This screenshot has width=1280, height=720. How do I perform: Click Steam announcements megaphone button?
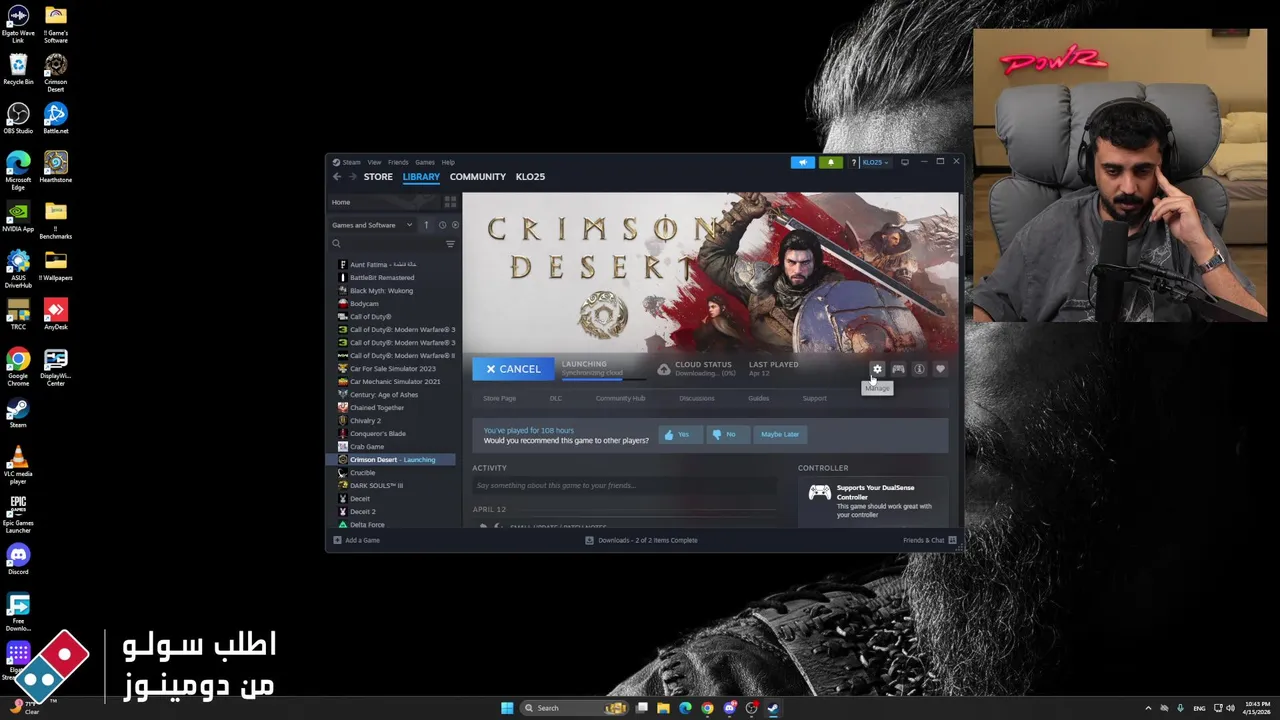tap(802, 162)
